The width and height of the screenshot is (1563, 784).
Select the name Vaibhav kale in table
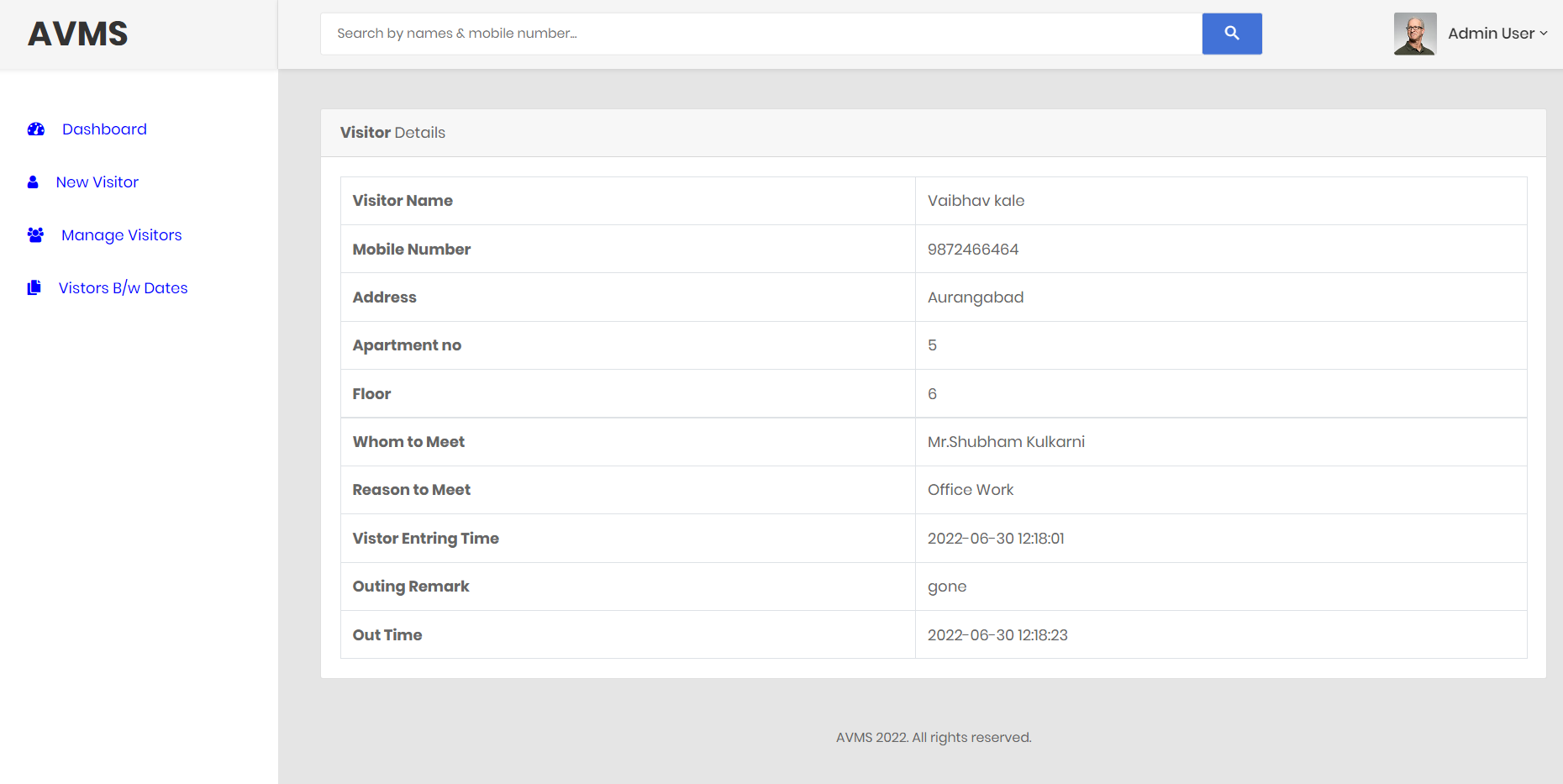976,200
